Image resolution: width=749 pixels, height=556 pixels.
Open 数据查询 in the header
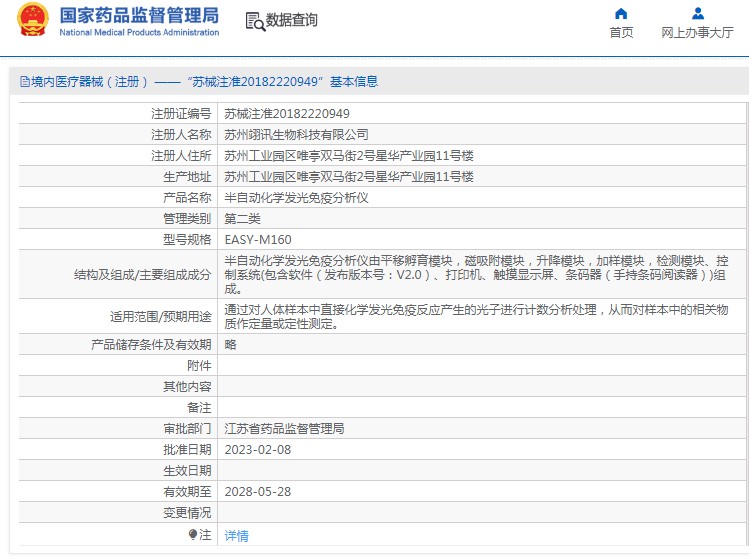tap(291, 20)
